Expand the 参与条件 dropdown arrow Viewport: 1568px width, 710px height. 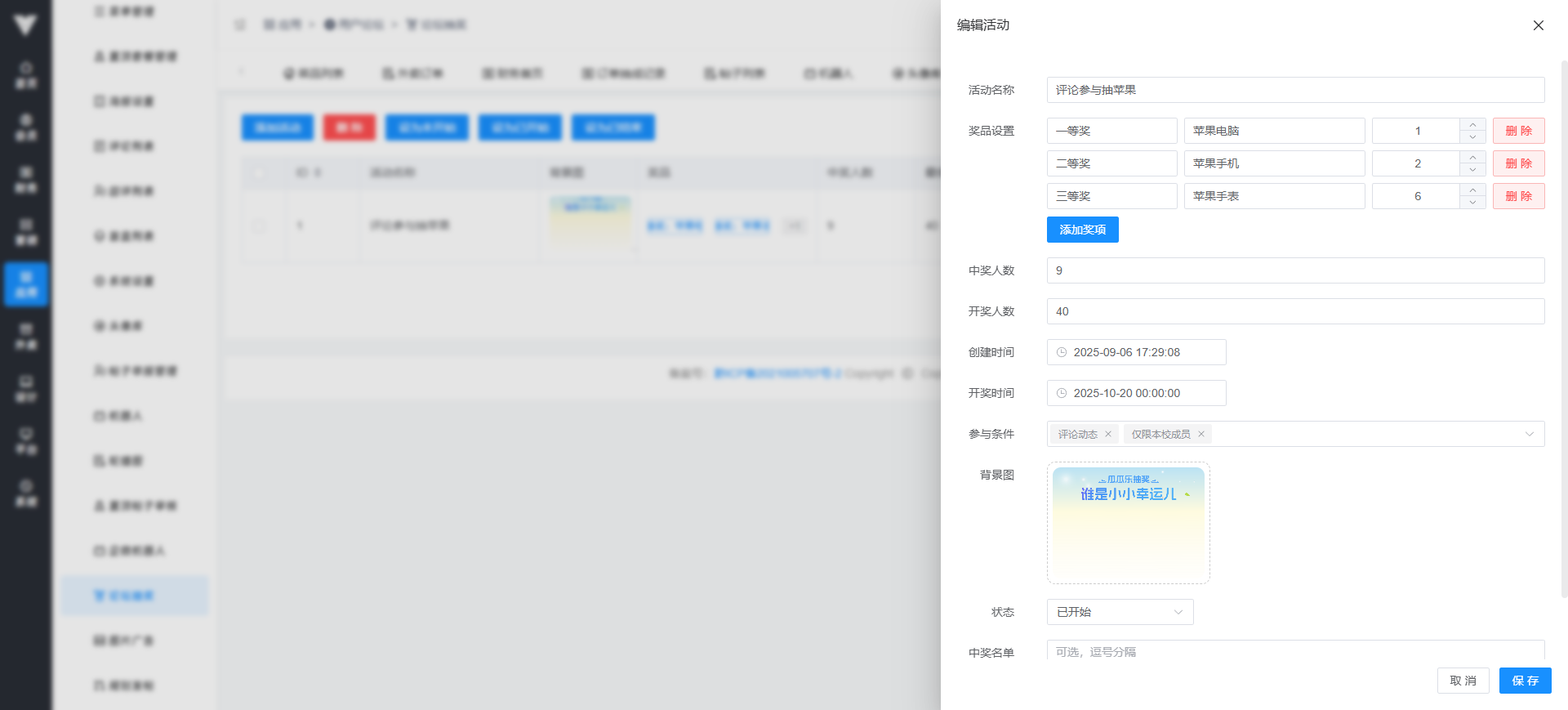tap(1529, 434)
